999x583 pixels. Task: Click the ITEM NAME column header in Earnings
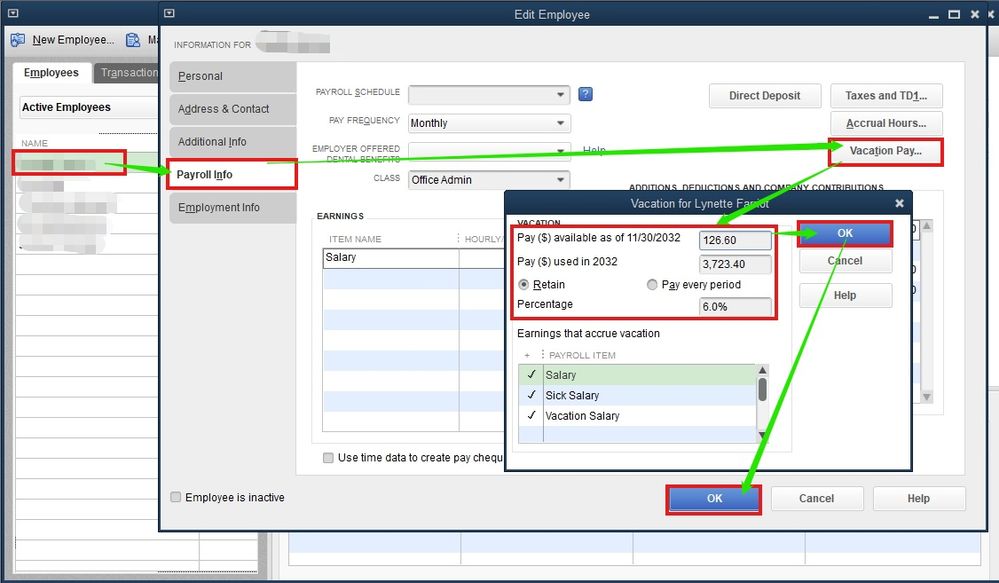click(355, 239)
